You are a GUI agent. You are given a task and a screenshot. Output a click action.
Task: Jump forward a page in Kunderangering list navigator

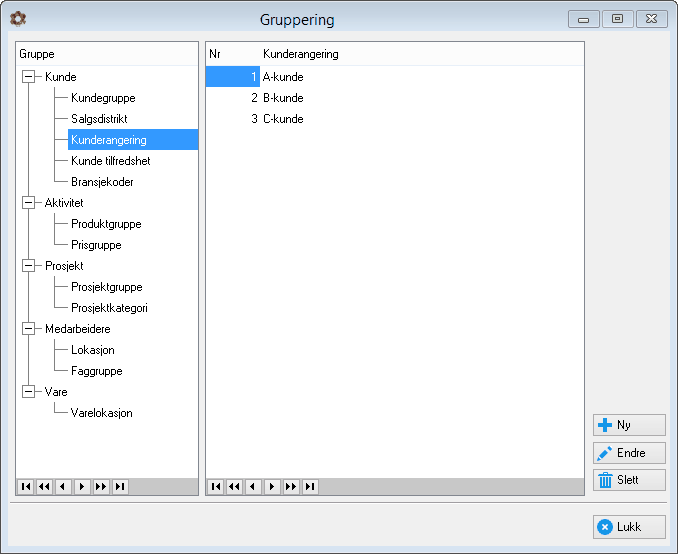(x=291, y=487)
